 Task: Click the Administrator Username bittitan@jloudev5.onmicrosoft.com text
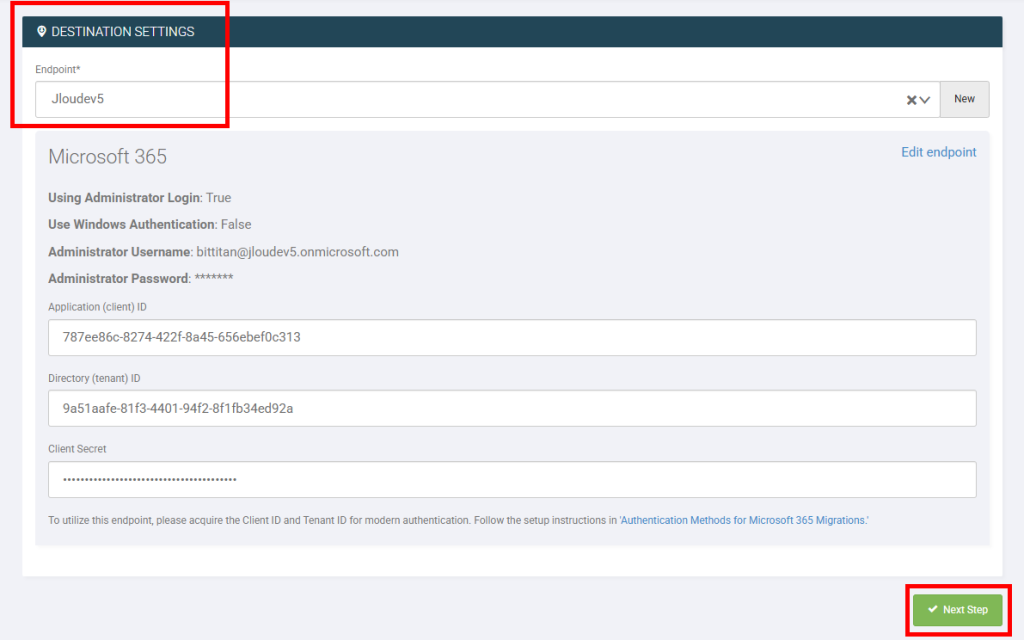pos(223,252)
